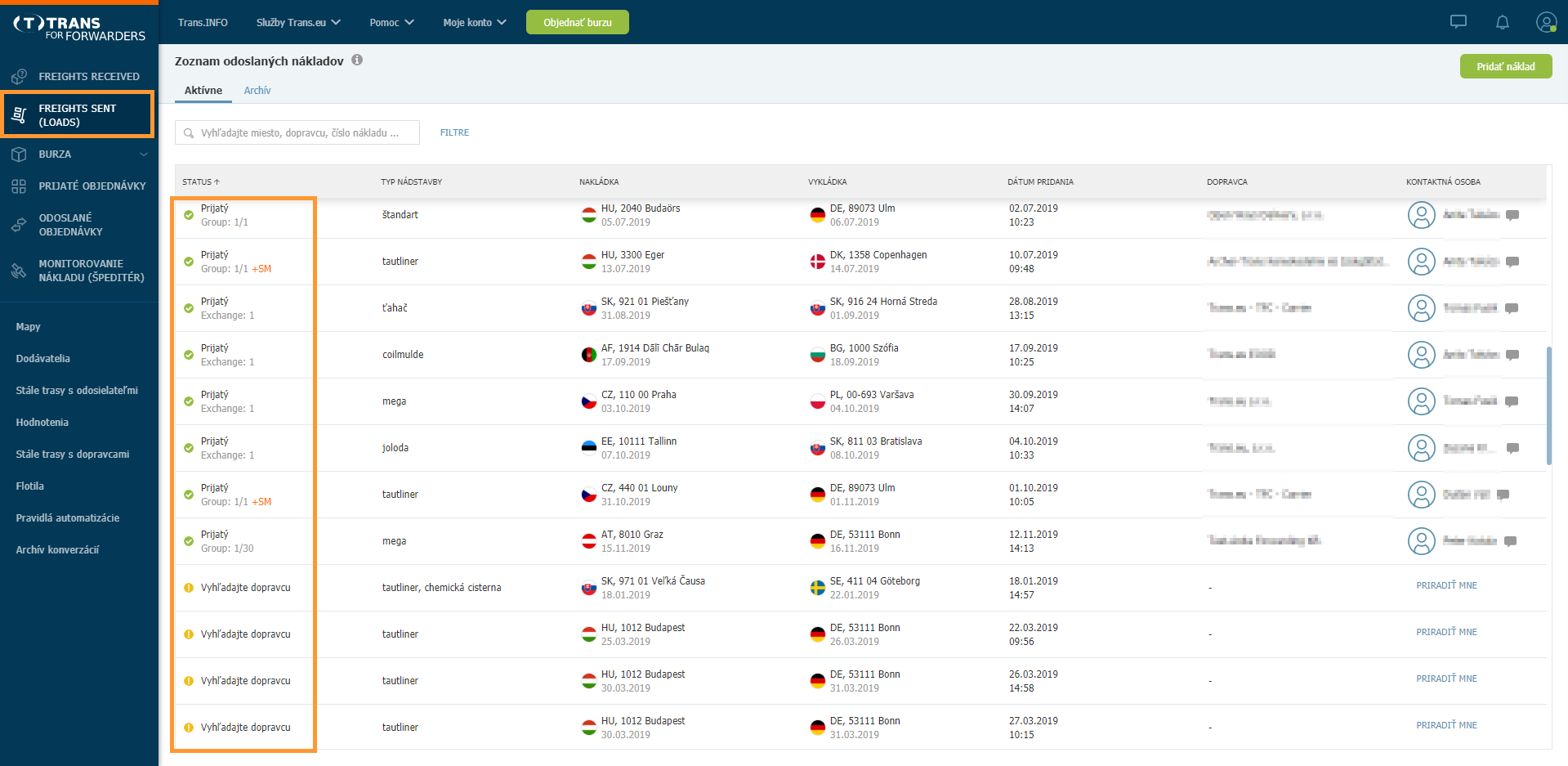1568x766 pixels.
Task: Click Priradiť mne for the 26.03.2019 freight
Action: click(x=1446, y=679)
